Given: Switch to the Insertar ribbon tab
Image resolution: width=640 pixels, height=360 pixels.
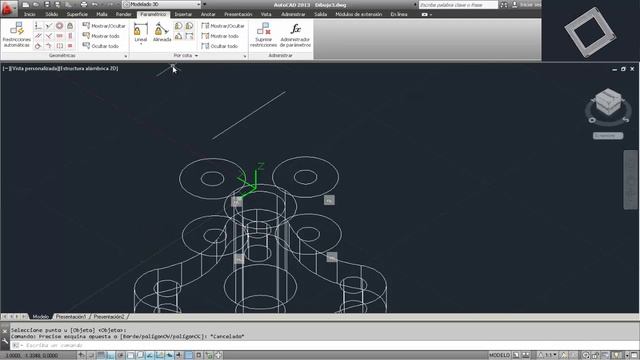Looking at the screenshot, I should click(183, 14).
